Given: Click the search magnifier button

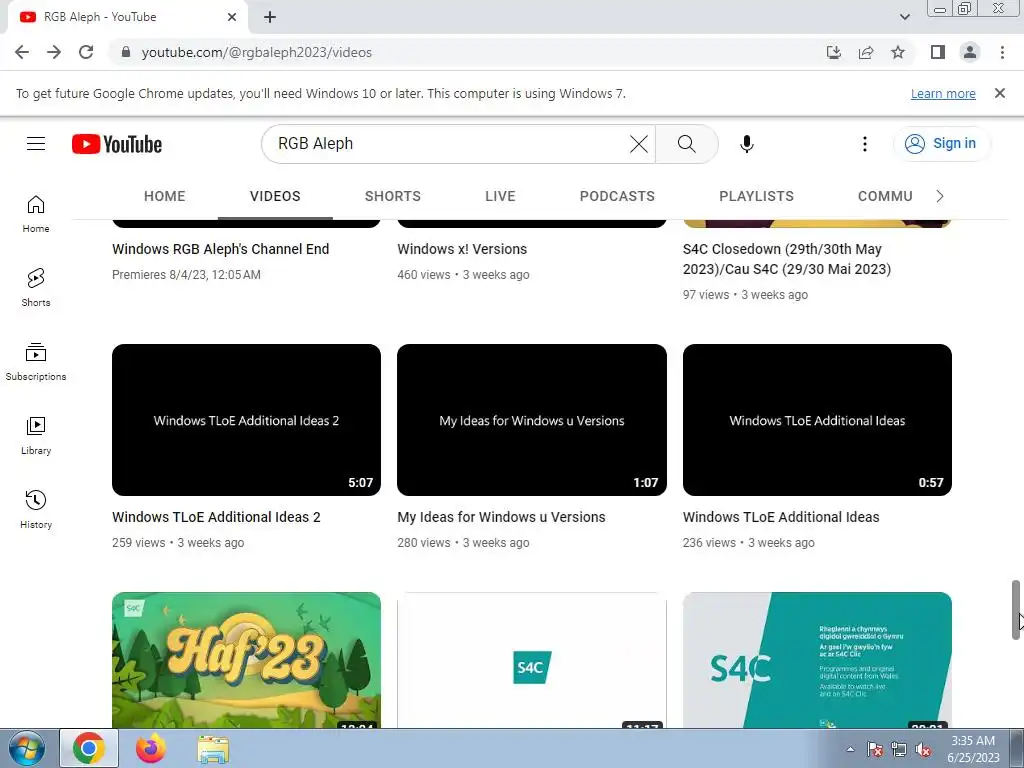Looking at the screenshot, I should pyautogui.click(x=686, y=144).
